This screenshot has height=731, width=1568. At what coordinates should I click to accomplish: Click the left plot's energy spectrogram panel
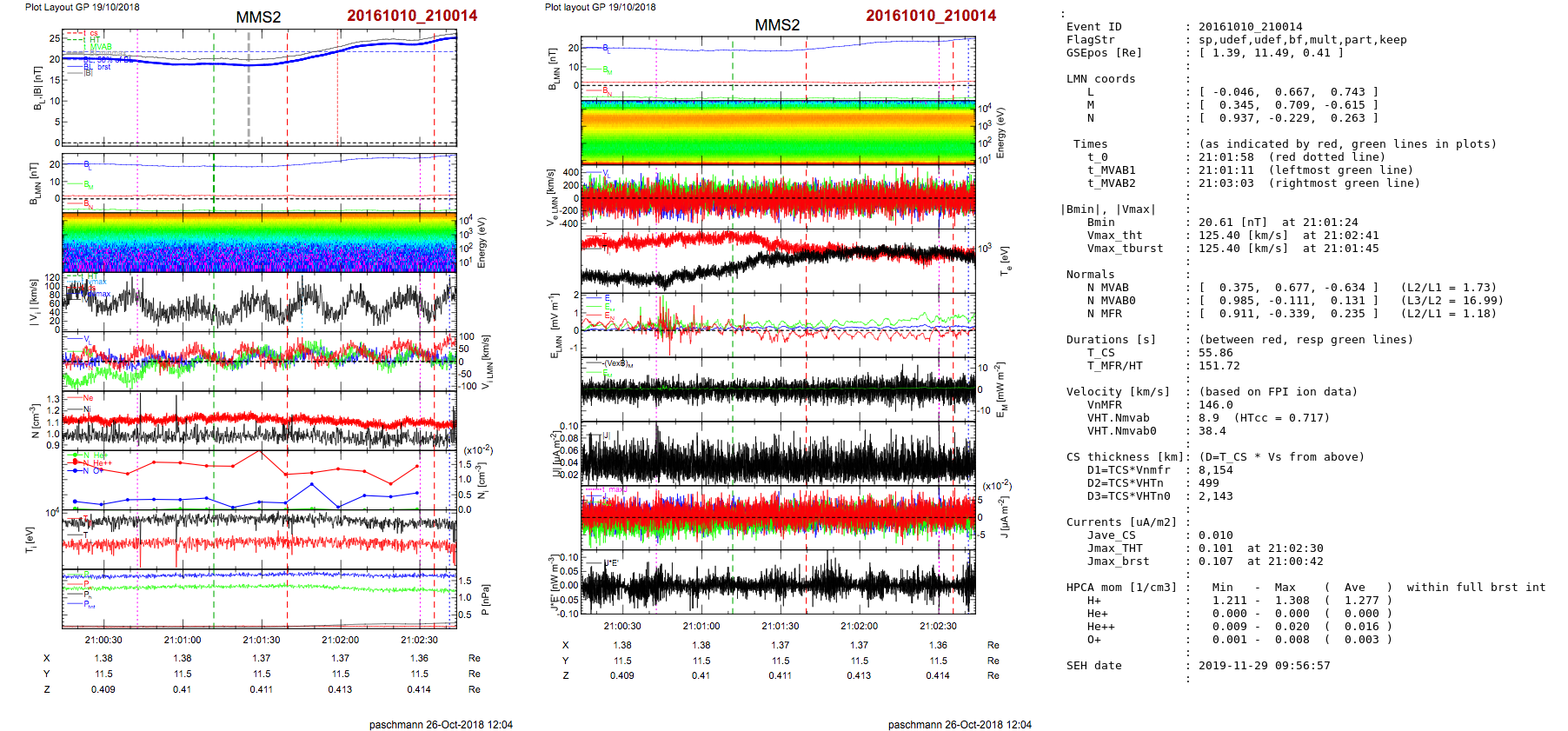click(x=258, y=243)
